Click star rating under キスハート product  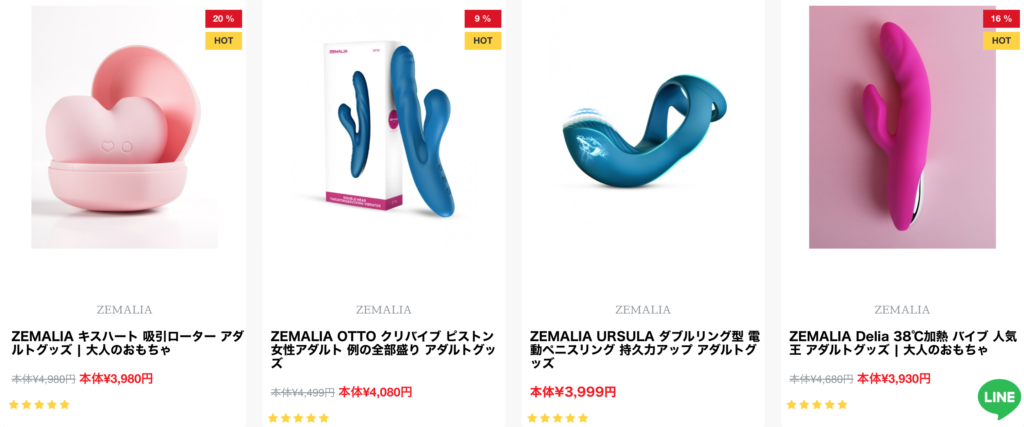click(x=39, y=404)
